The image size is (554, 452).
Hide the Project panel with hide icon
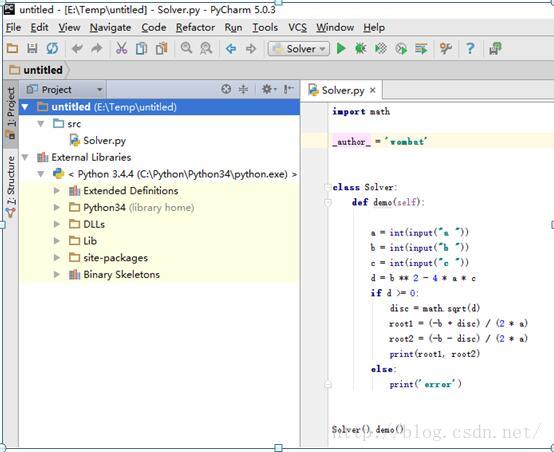289,89
